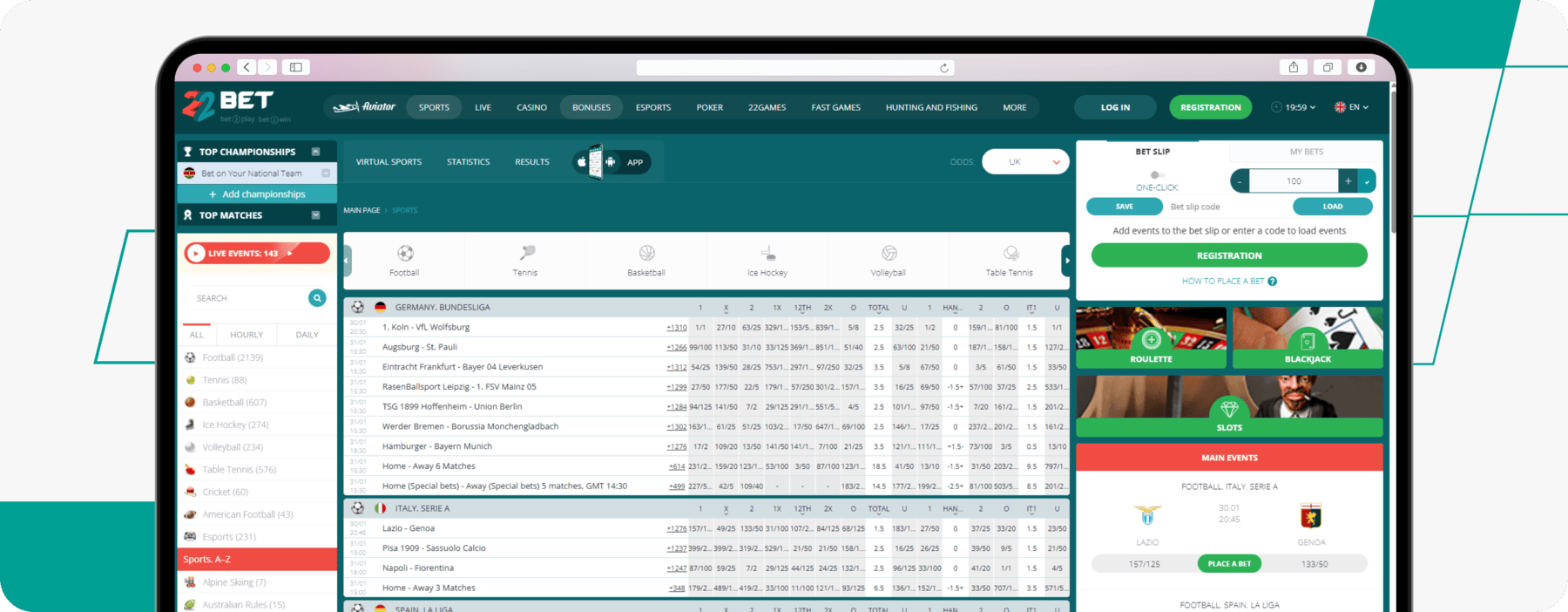Screen dimensions: 1568x612
Task: Click the Log In button
Action: [1115, 107]
